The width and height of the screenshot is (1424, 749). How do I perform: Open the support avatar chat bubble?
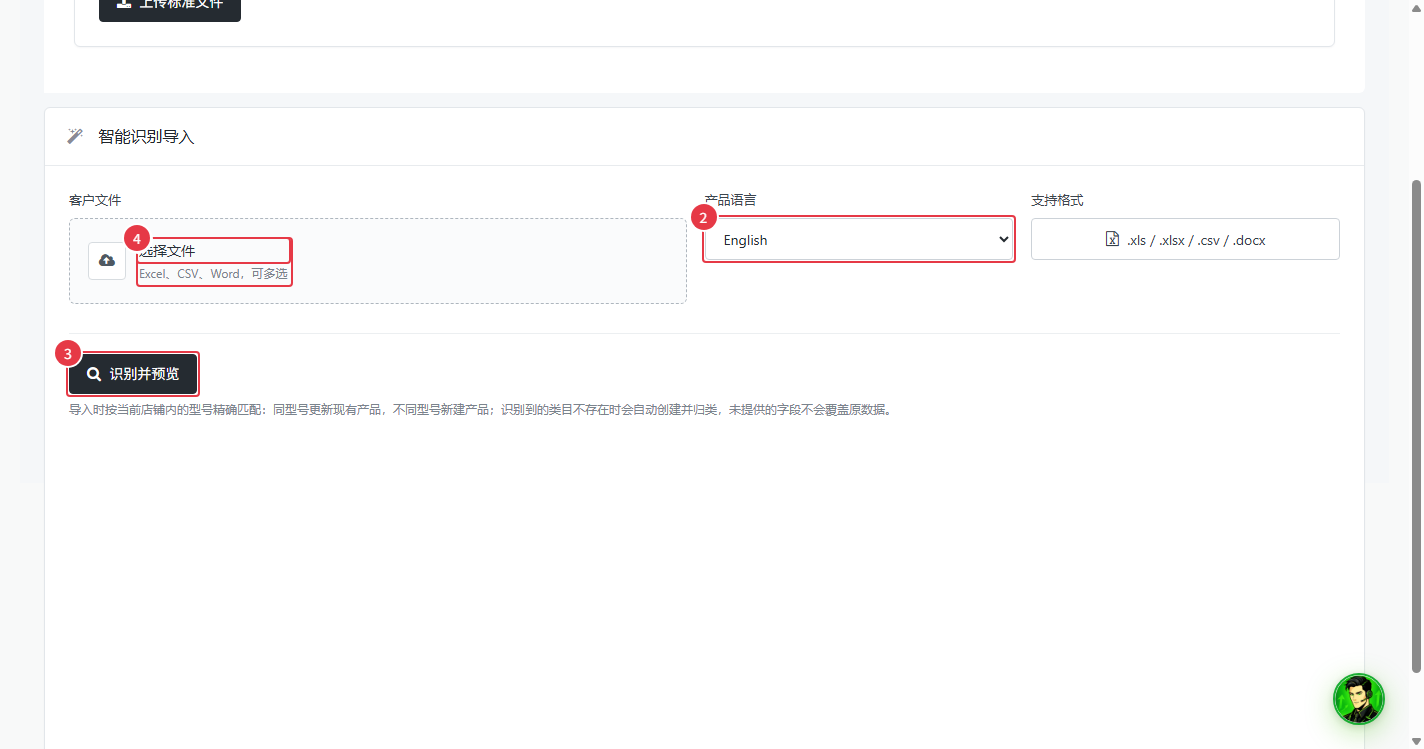1359,699
